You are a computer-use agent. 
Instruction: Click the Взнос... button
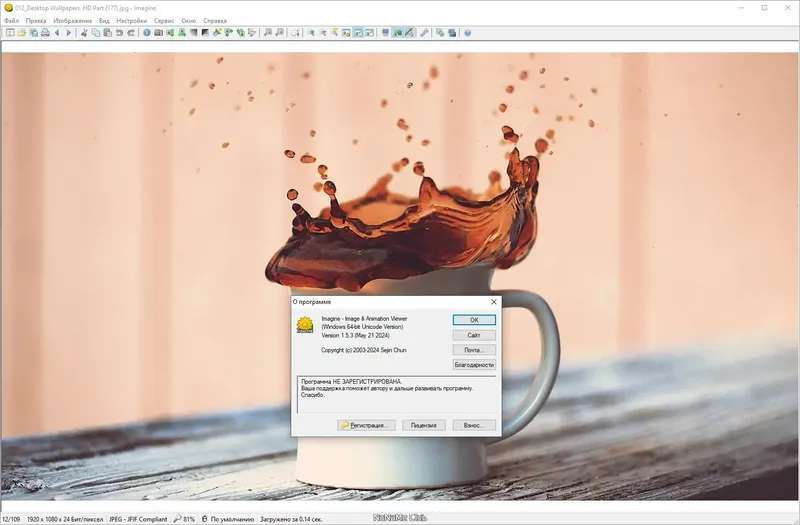point(474,425)
